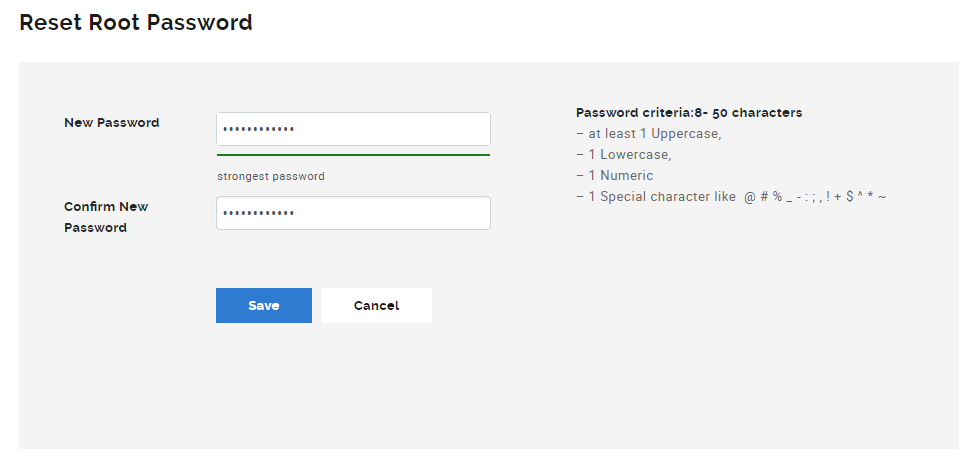Viewport: 975px width, 467px height.
Task: Click the ~ symbol ending the criteria list
Action: (882, 197)
